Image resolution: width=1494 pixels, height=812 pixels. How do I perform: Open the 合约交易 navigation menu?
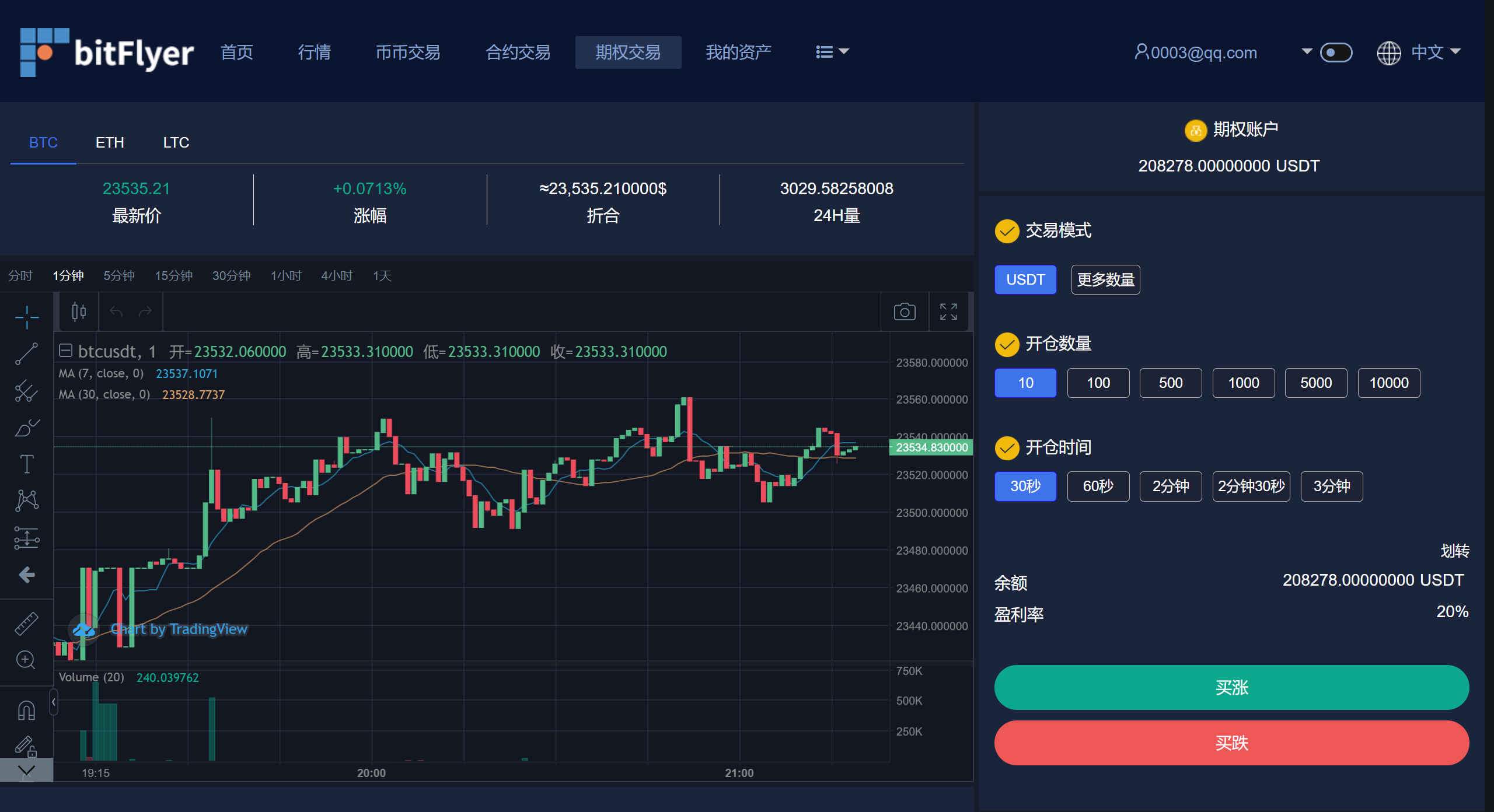[x=518, y=52]
